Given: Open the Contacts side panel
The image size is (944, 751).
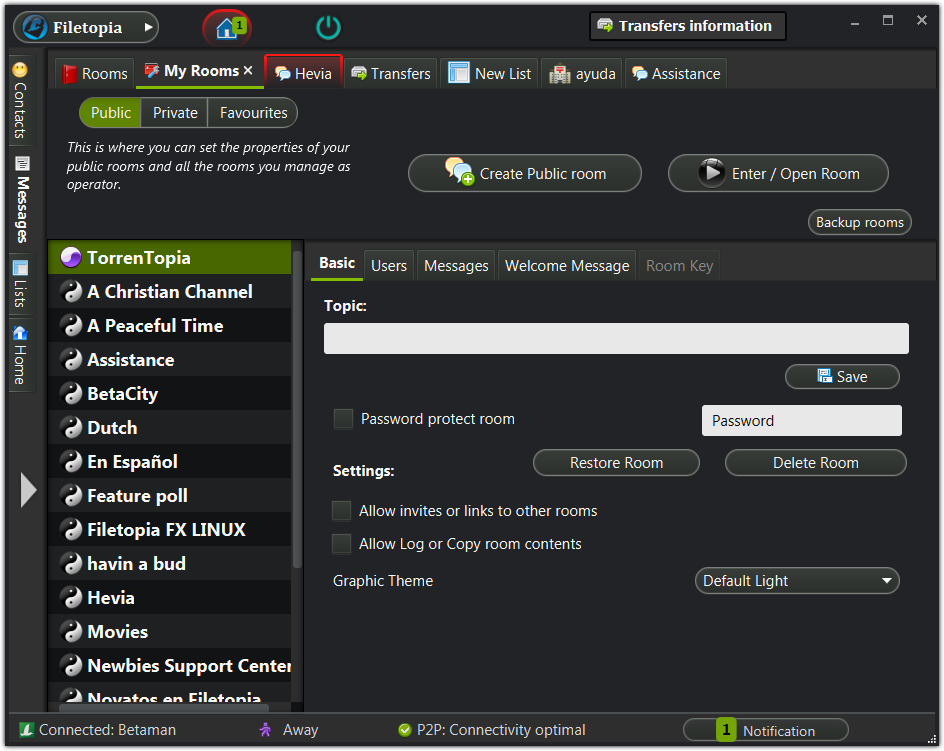Looking at the screenshot, I should pos(20,101).
